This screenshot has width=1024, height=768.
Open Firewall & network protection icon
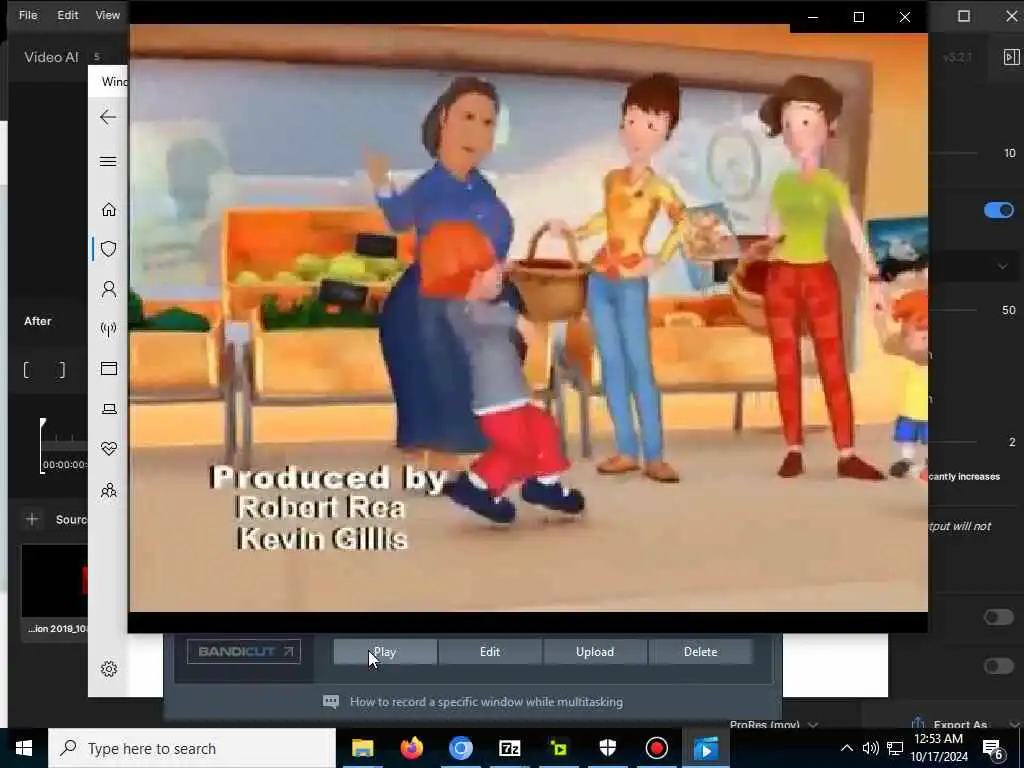108,329
